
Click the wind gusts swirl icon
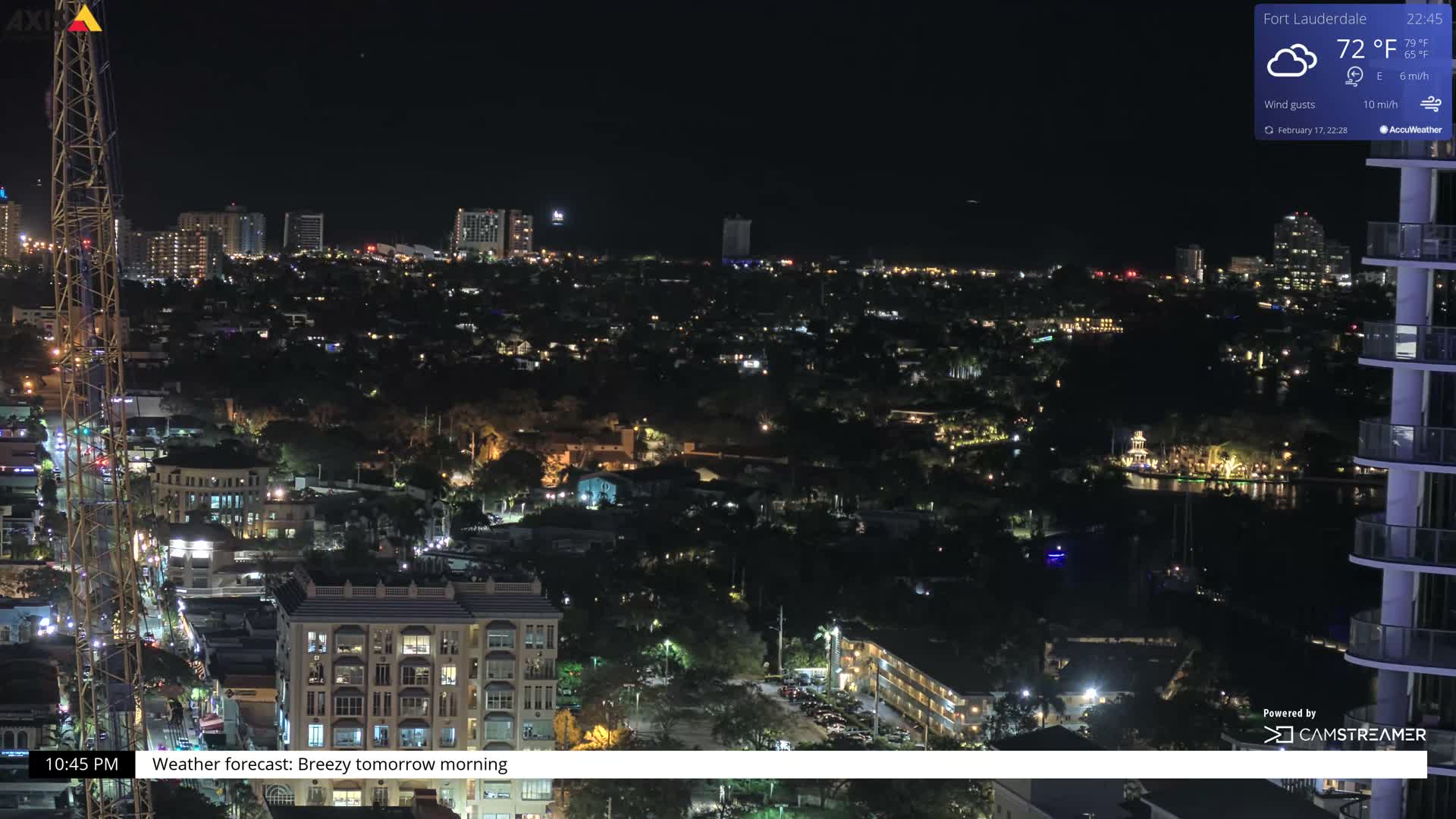click(x=1430, y=104)
